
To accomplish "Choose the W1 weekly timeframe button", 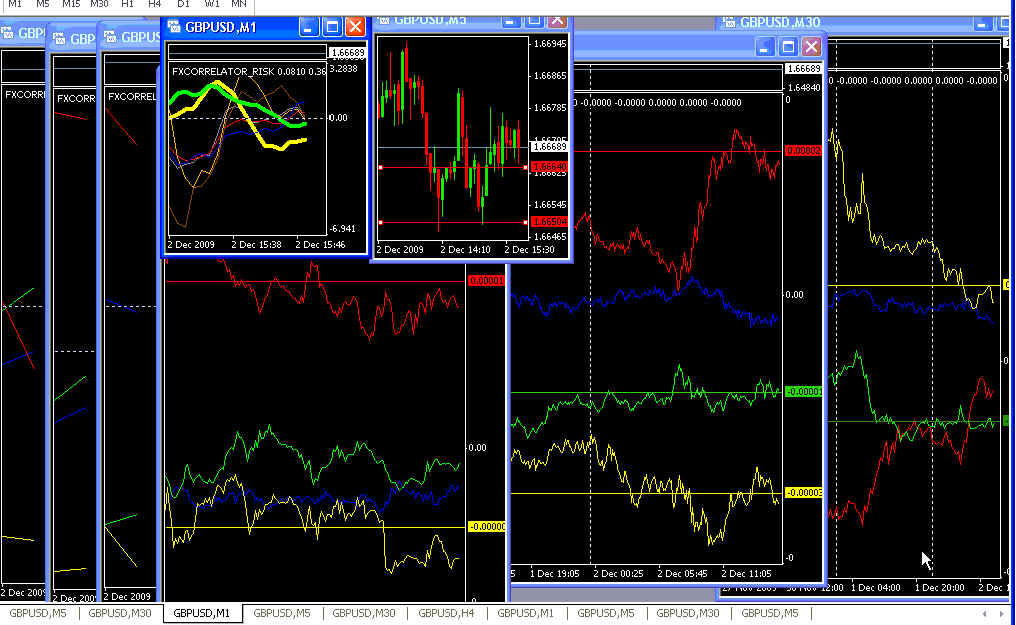I will tap(212, 4).
